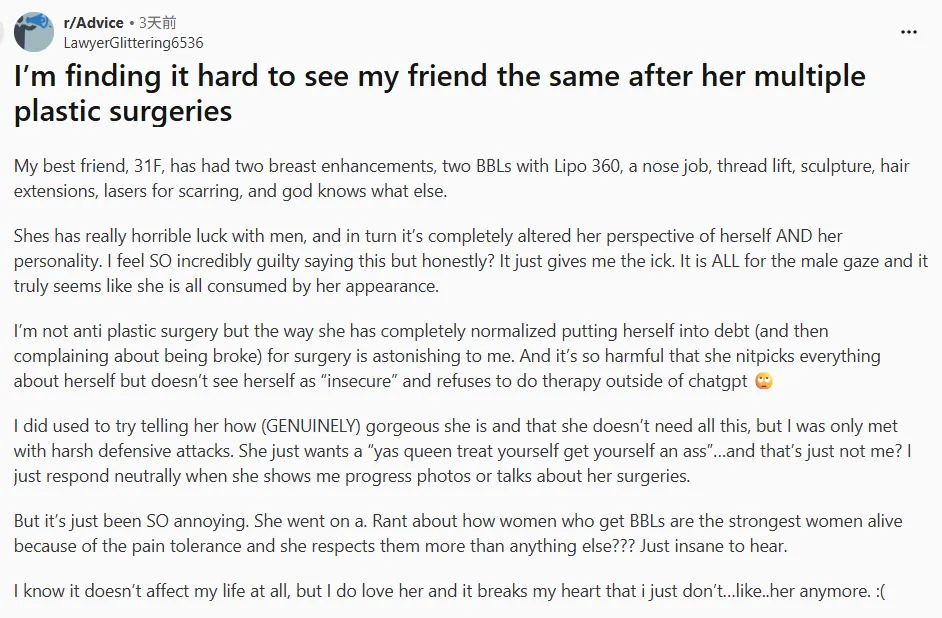This screenshot has height=618, width=942.
Task: Open LawyerGlittering6536's user profile
Action: [x=133, y=43]
